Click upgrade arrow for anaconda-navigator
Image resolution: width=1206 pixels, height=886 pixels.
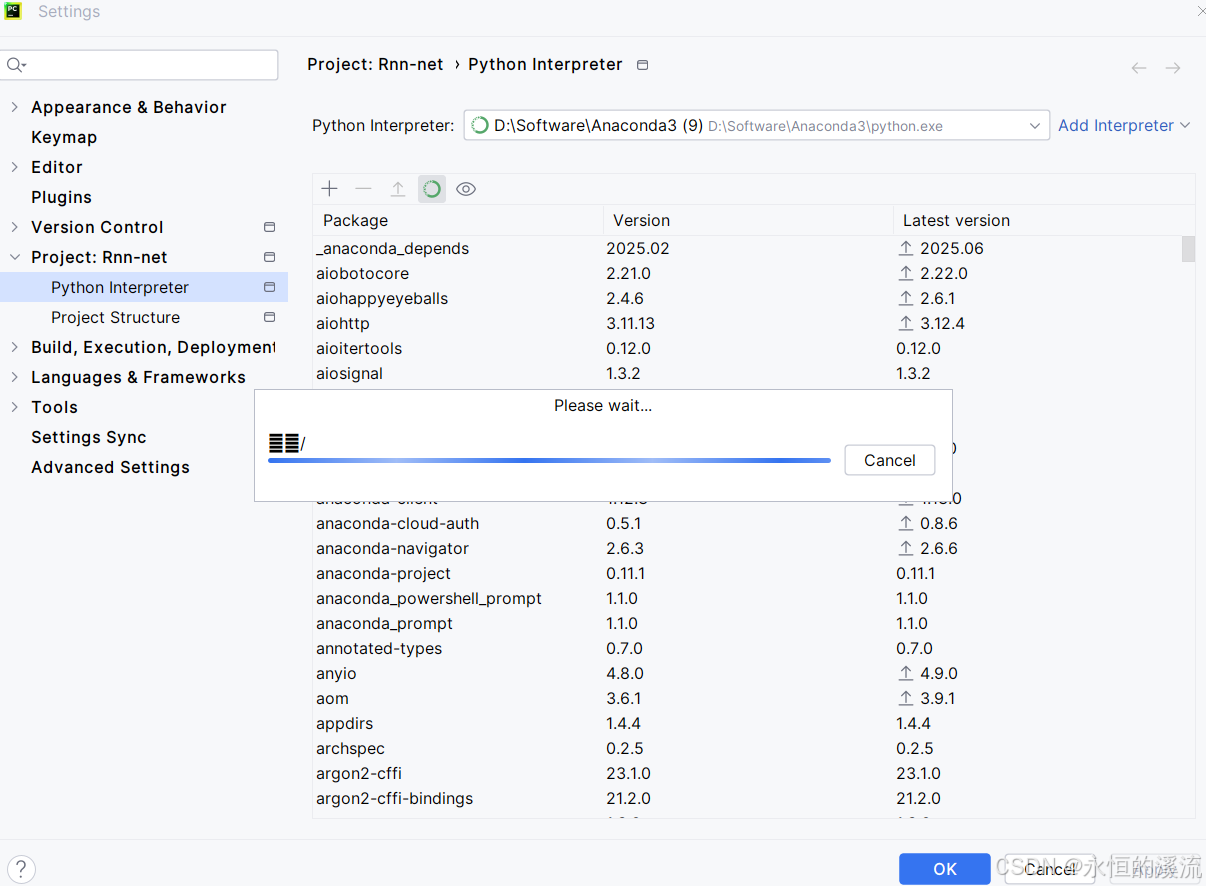pyautogui.click(x=906, y=548)
